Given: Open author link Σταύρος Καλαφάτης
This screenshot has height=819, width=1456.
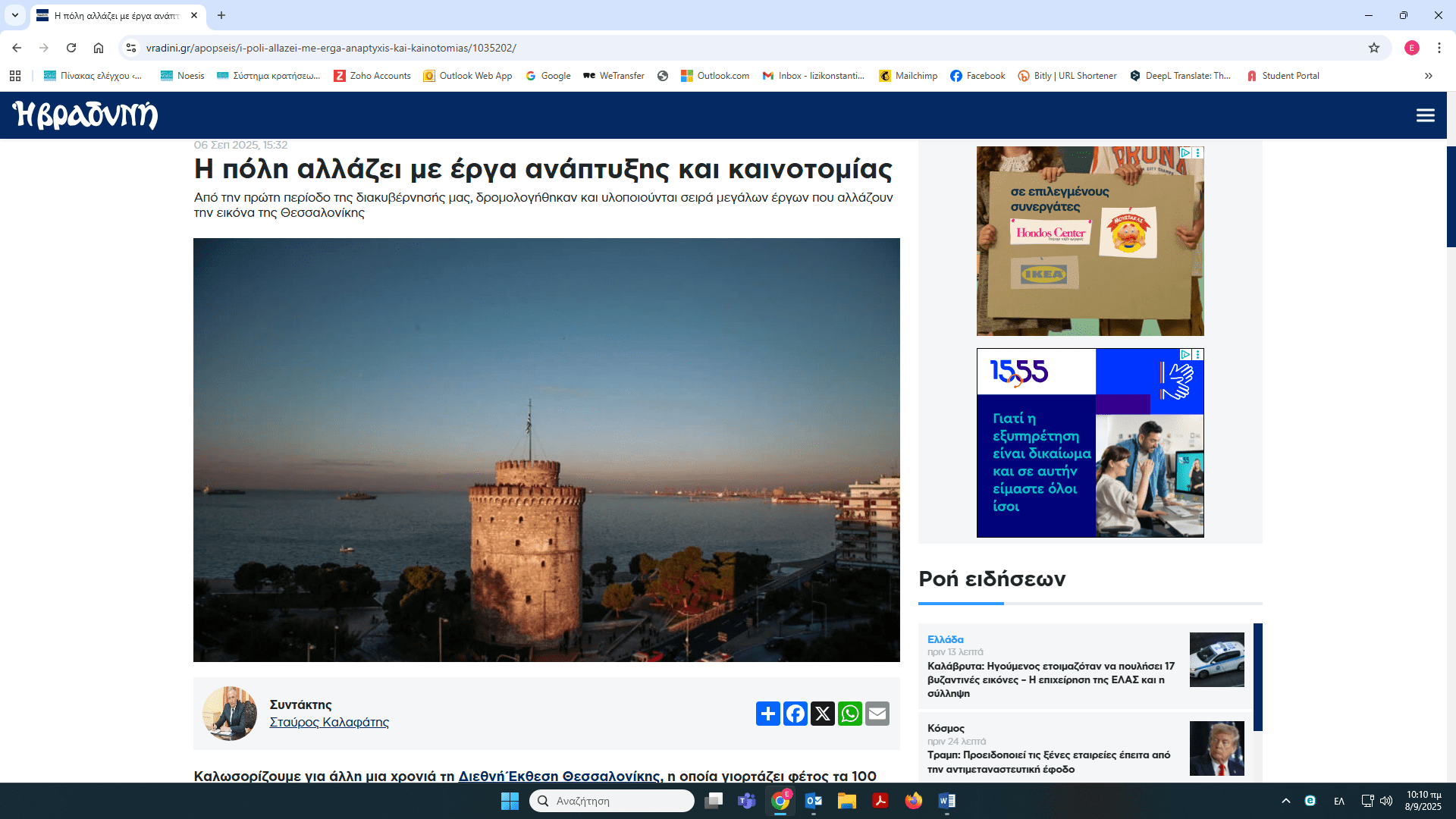Looking at the screenshot, I should tap(329, 722).
